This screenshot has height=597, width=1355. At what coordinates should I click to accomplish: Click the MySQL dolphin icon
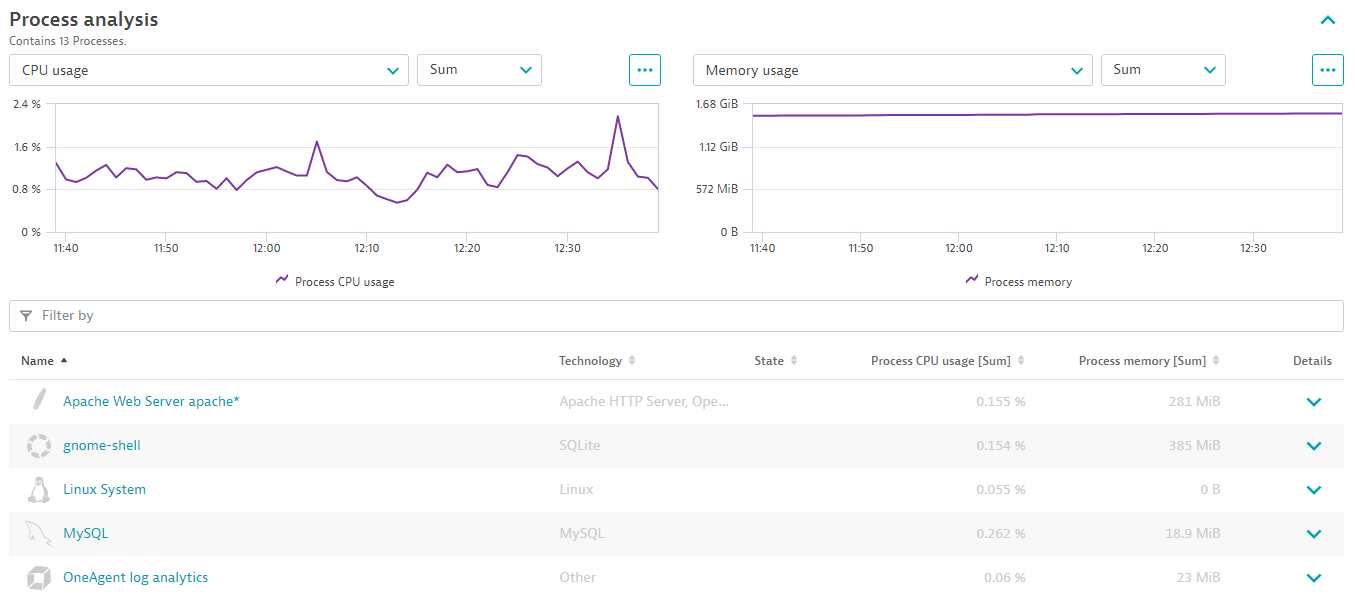click(38, 533)
